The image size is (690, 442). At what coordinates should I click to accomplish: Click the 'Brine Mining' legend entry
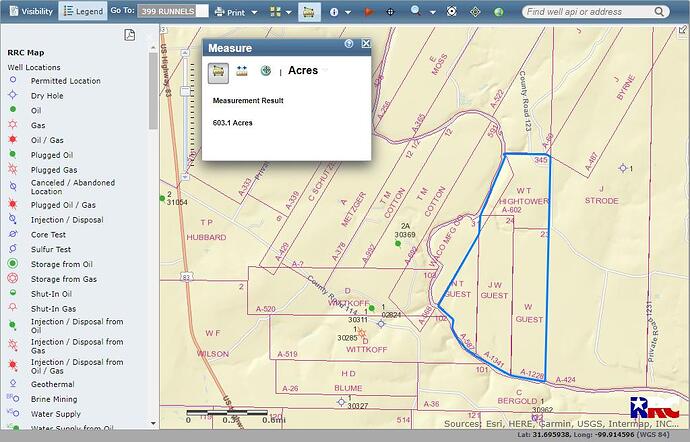point(54,399)
